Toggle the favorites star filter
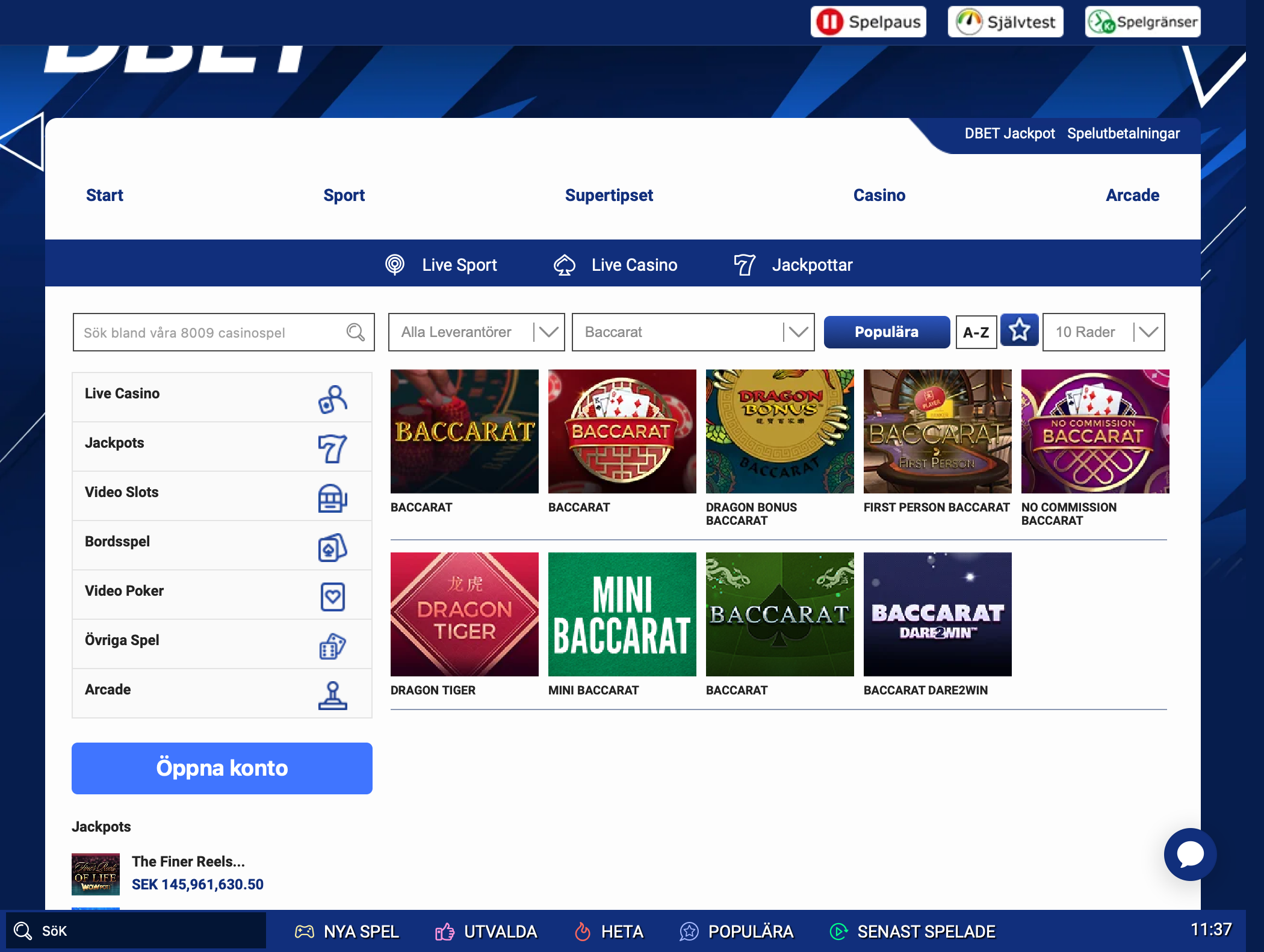 (1020, 330)
